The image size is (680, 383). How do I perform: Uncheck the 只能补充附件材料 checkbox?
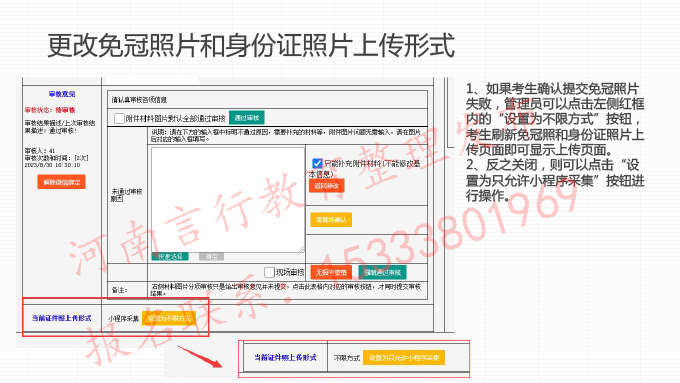pos(317,163)
